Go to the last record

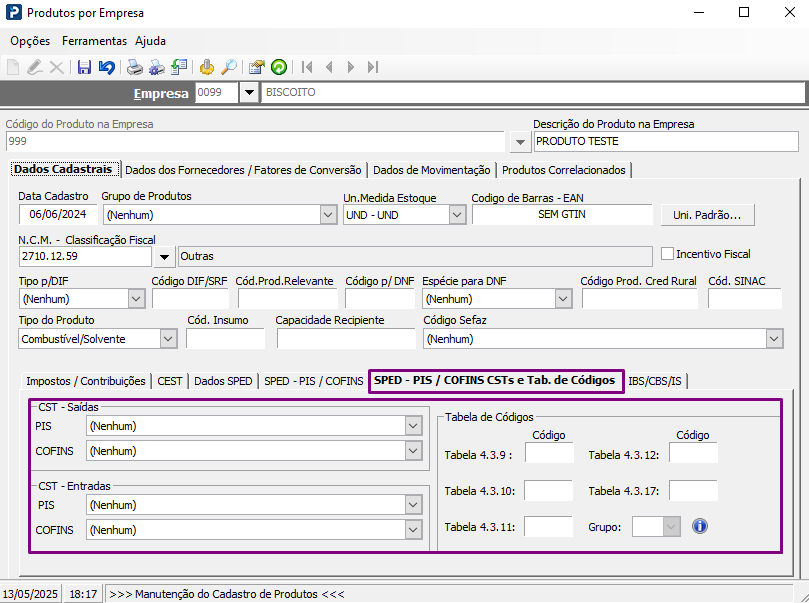coord(373,67)
